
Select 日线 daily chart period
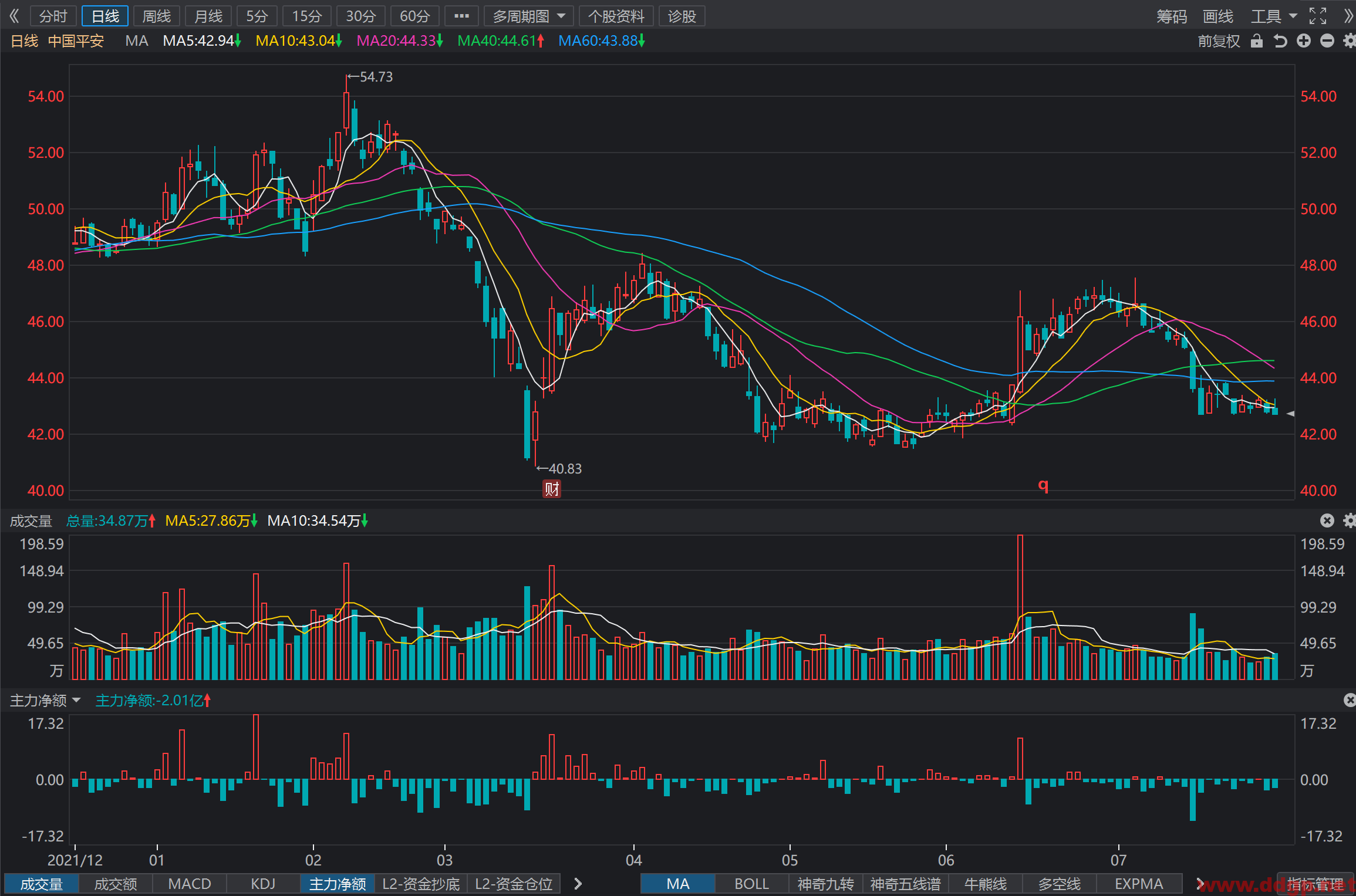click(x=105, y=16)
